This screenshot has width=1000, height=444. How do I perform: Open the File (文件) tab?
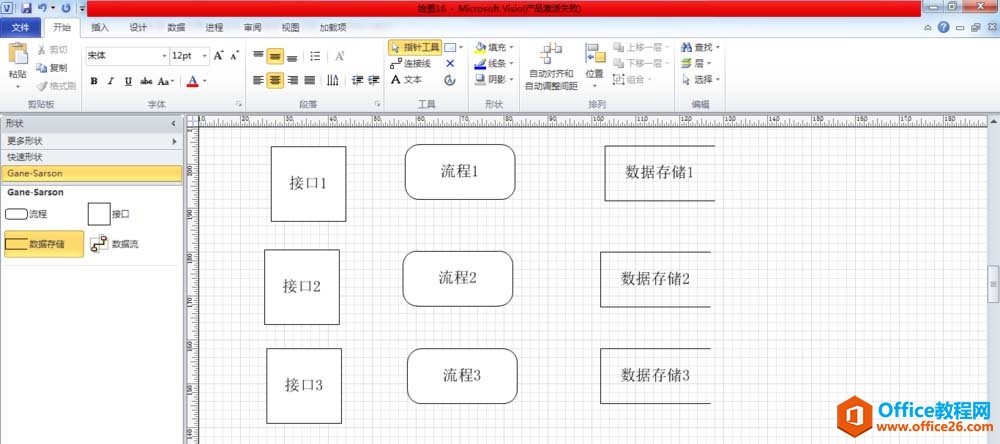click(x=21, y=27)
